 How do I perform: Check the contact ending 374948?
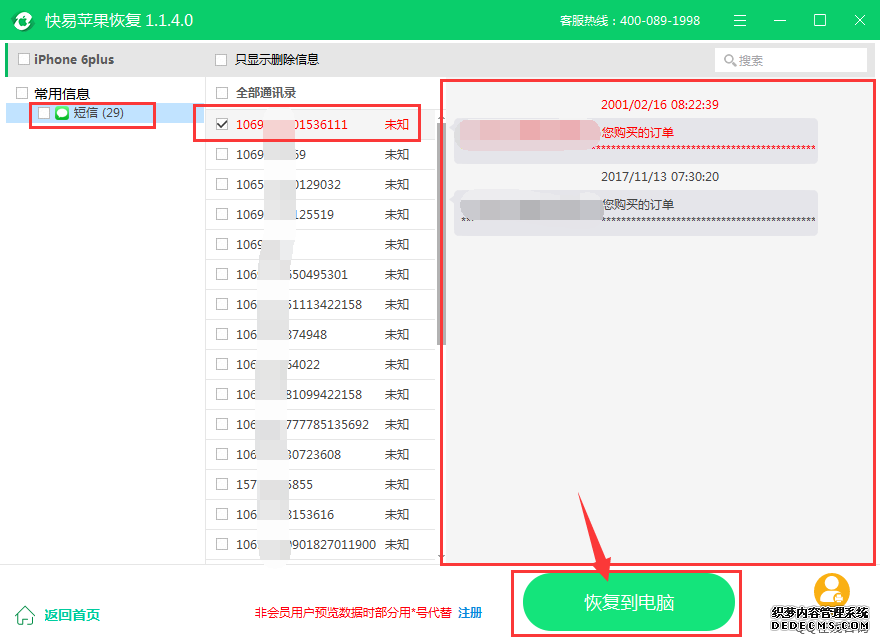[222, 334]
